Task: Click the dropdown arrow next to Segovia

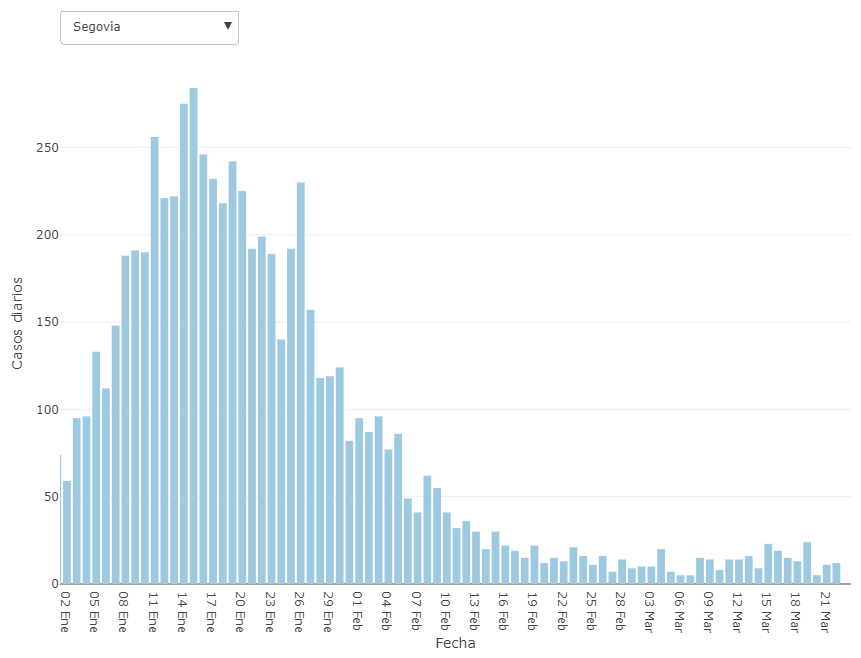Action: [228, 26]
